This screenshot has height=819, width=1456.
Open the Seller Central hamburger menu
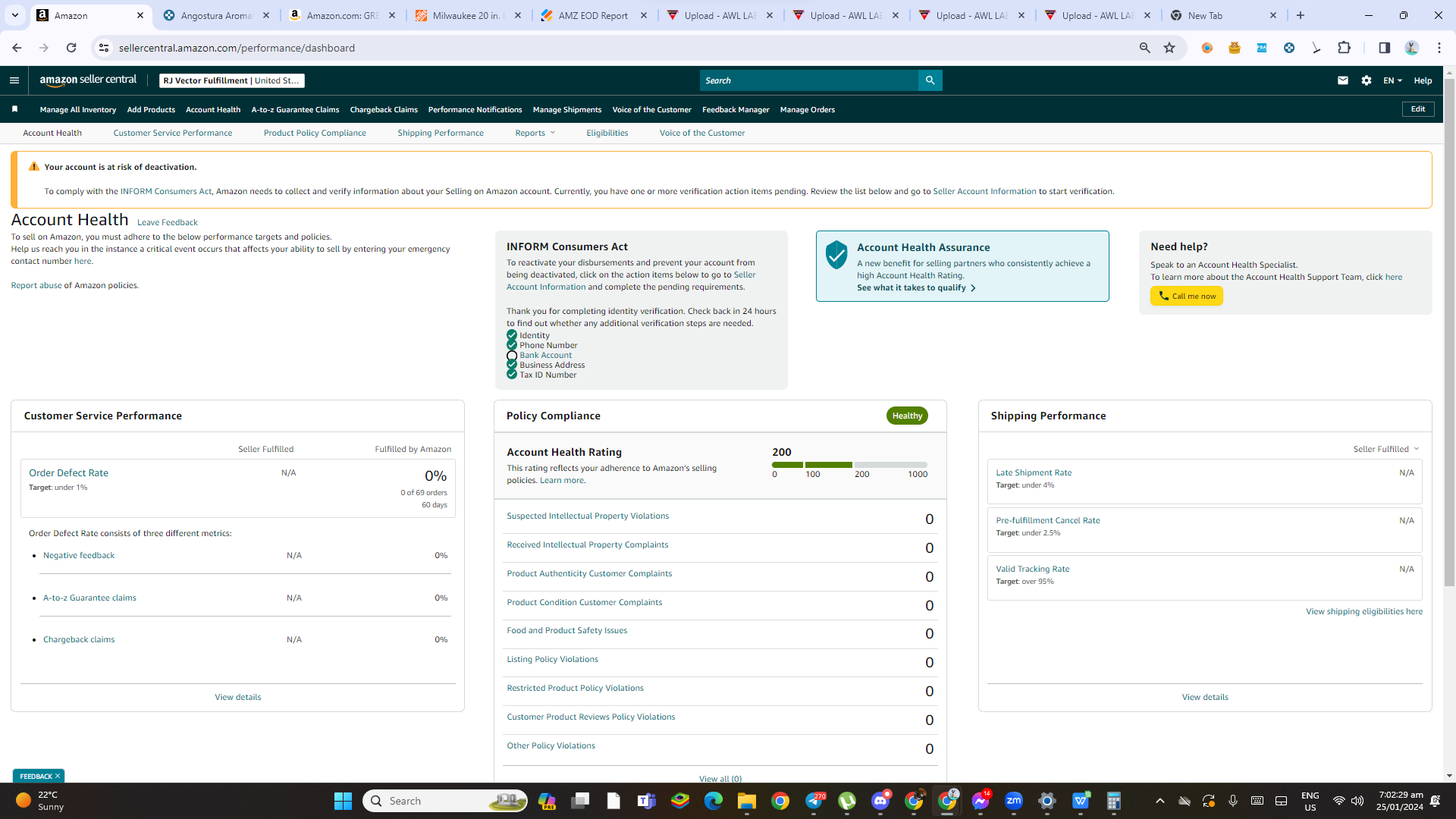[14, 80]
